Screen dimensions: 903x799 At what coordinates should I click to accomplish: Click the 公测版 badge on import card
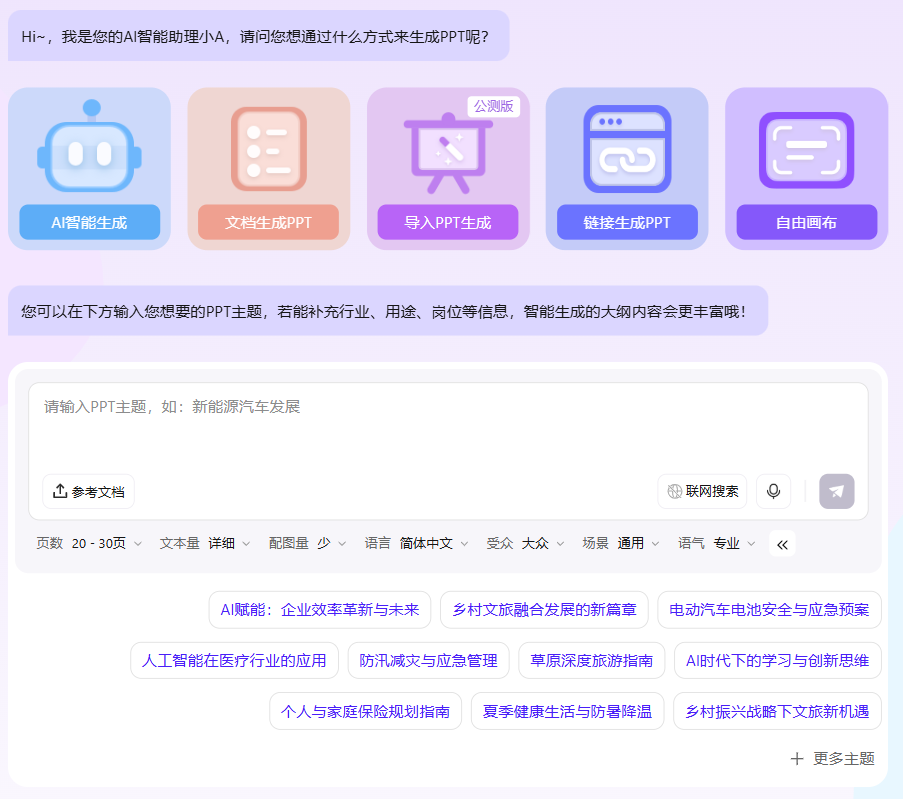coord(494,107)
